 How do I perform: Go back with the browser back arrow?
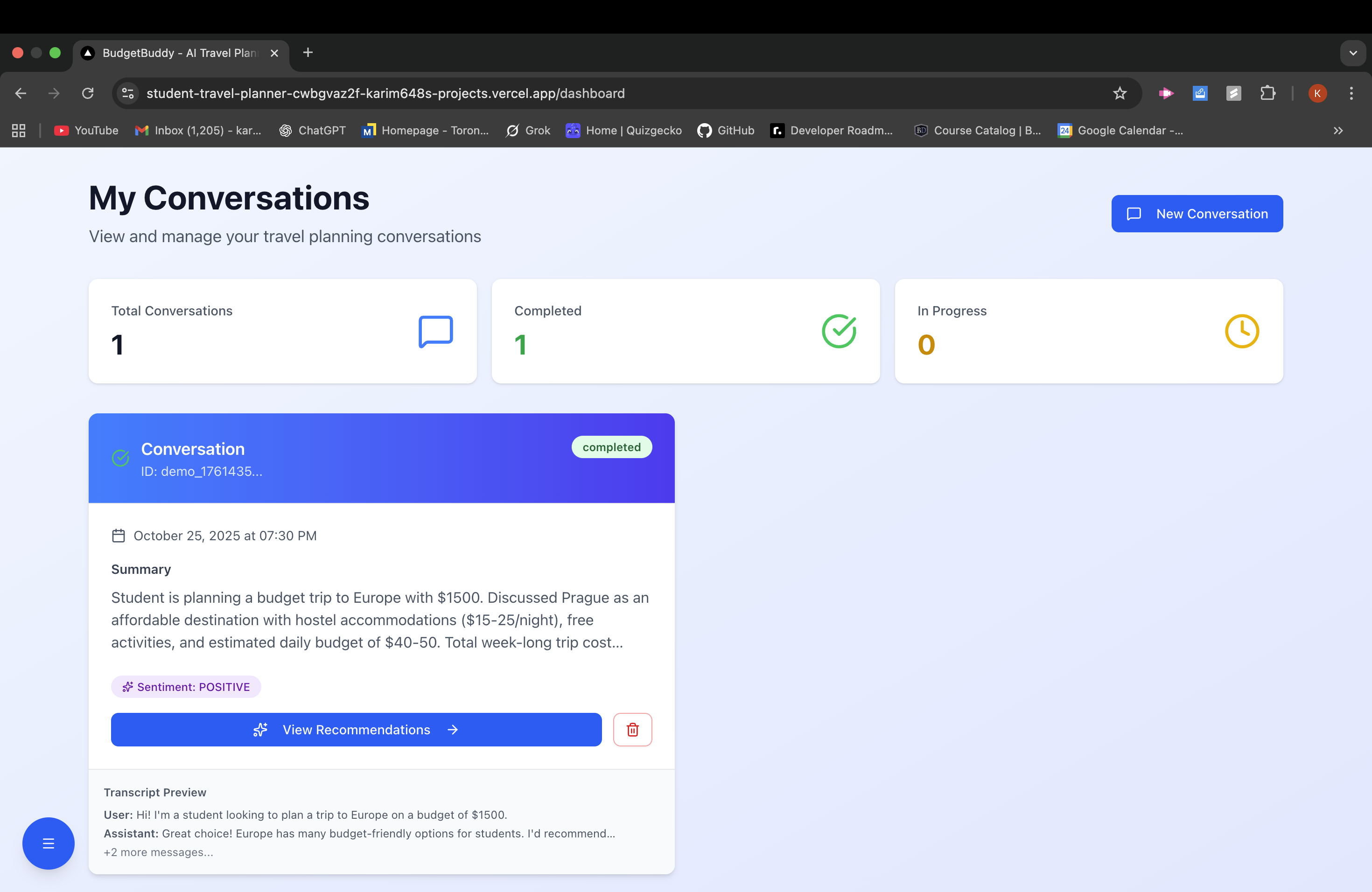21,93
